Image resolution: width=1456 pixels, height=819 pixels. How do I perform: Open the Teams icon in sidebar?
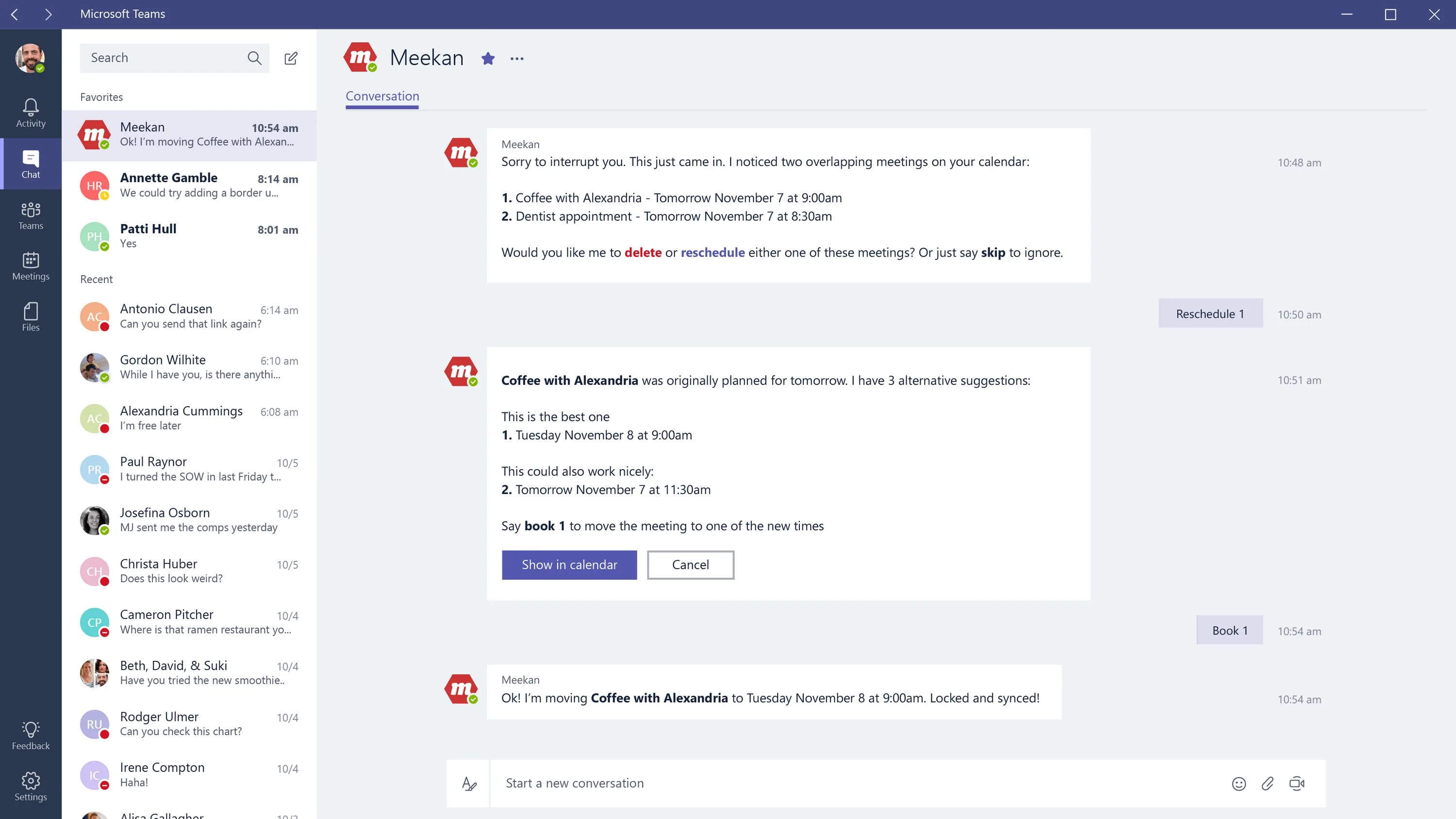tap(30, 214)
